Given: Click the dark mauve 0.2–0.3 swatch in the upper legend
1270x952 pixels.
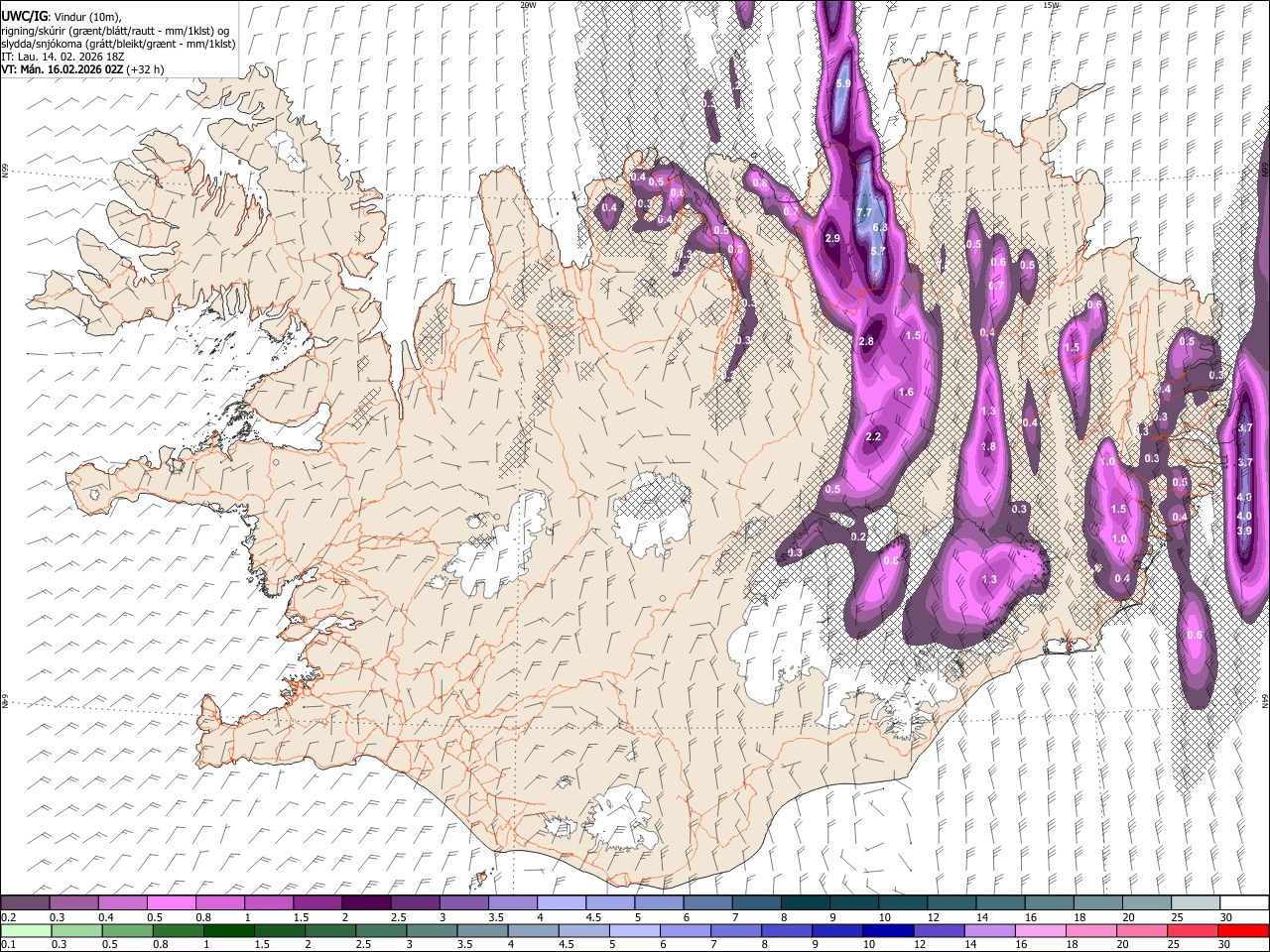Looking at the screenshot, I should click(25, 903).
